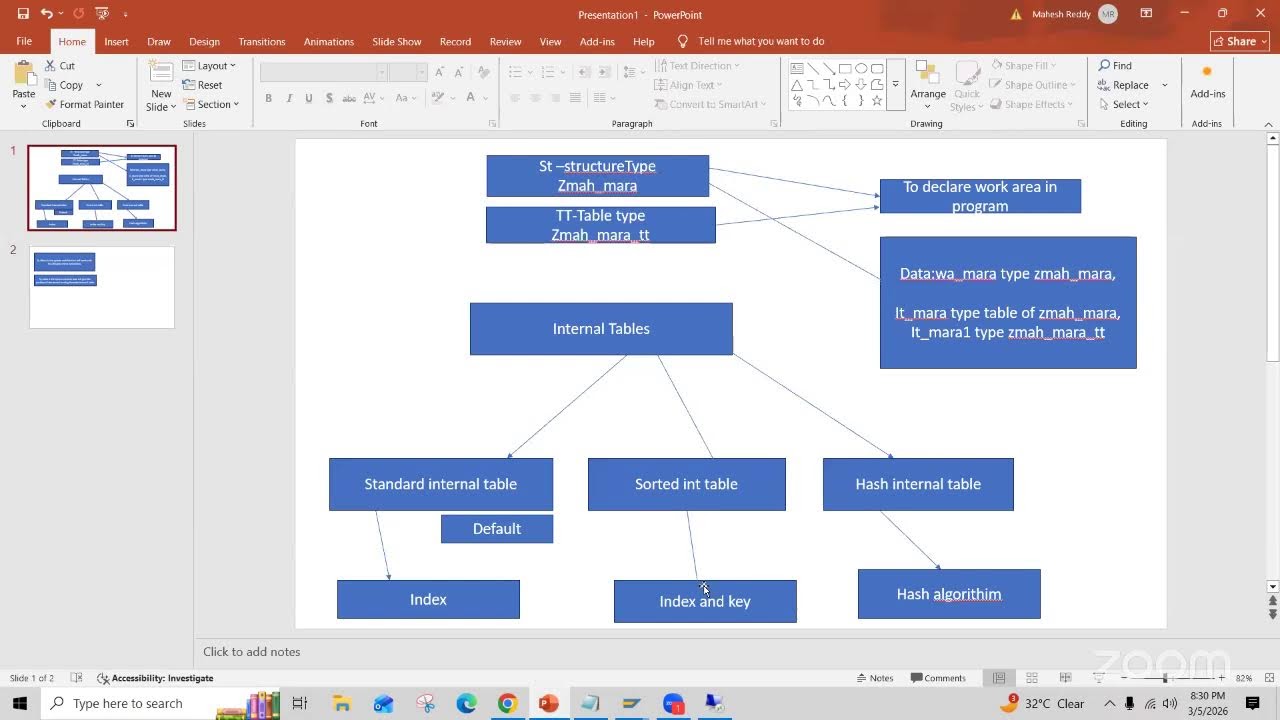The width and height of the screenshot is (1280, 720).
Task: Open the File menu
Action: click(x=24, y=41)
